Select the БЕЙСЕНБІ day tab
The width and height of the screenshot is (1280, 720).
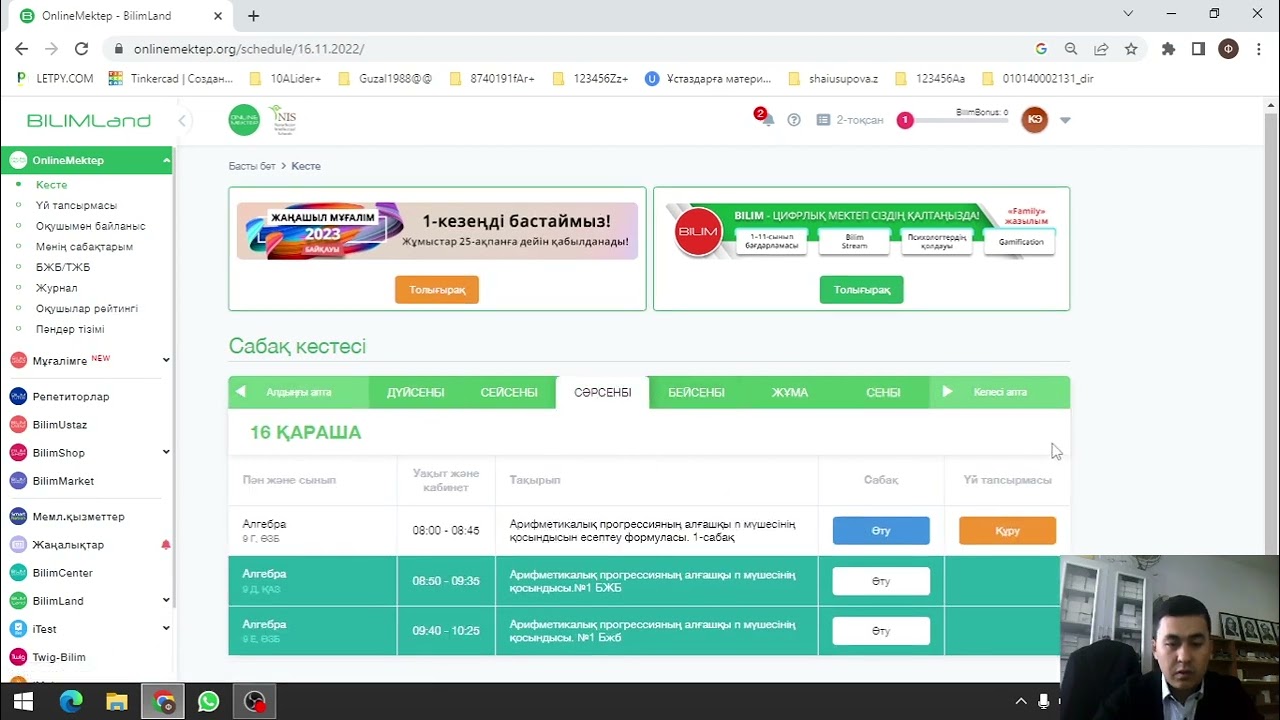pyautogui.click(x=696, y=392)
